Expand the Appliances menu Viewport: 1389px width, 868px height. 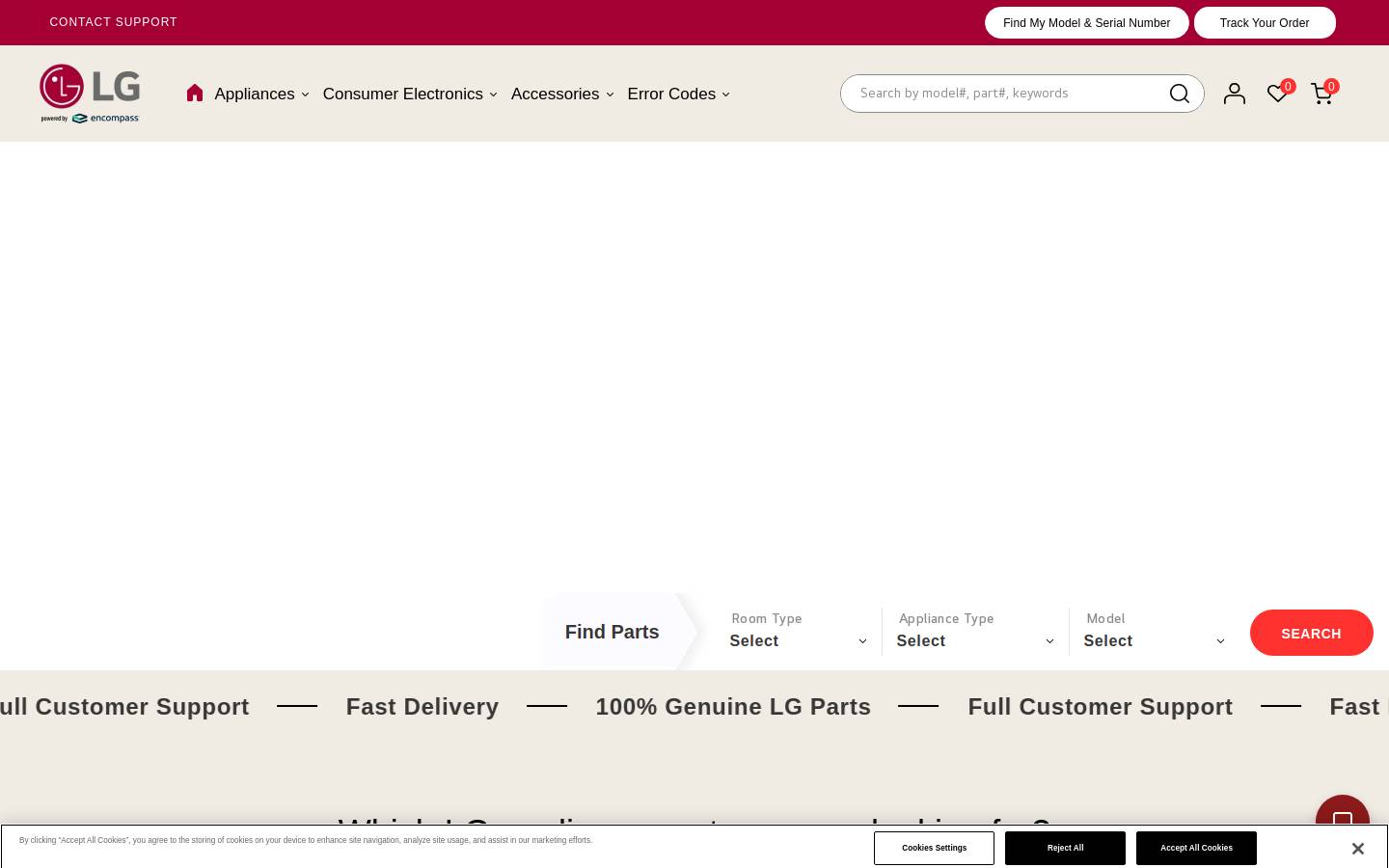261,94
